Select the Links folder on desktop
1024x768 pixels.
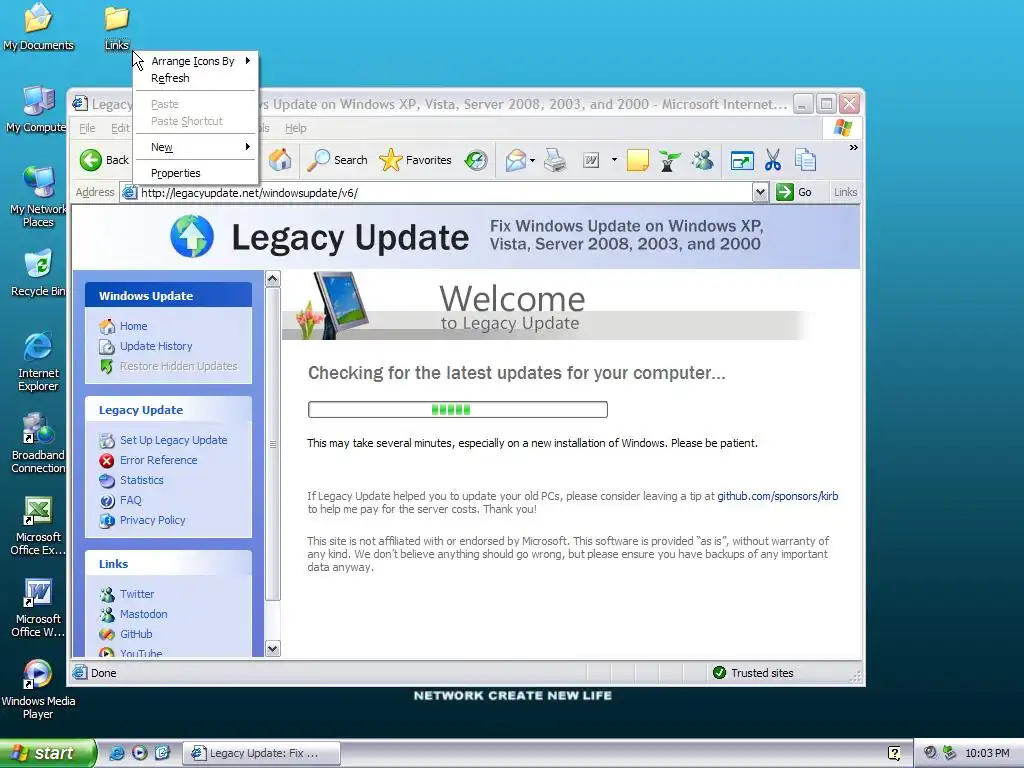pos(117,27)
